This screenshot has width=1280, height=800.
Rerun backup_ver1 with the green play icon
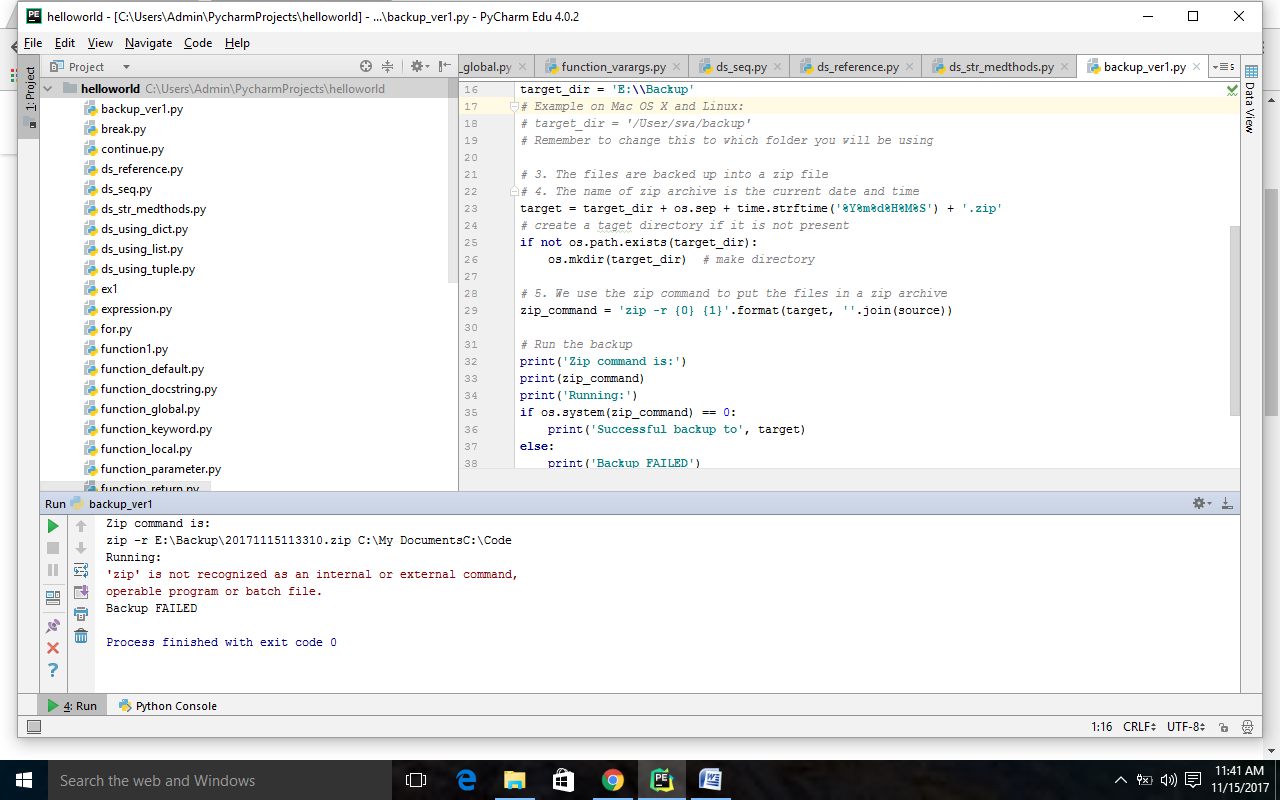53,526
